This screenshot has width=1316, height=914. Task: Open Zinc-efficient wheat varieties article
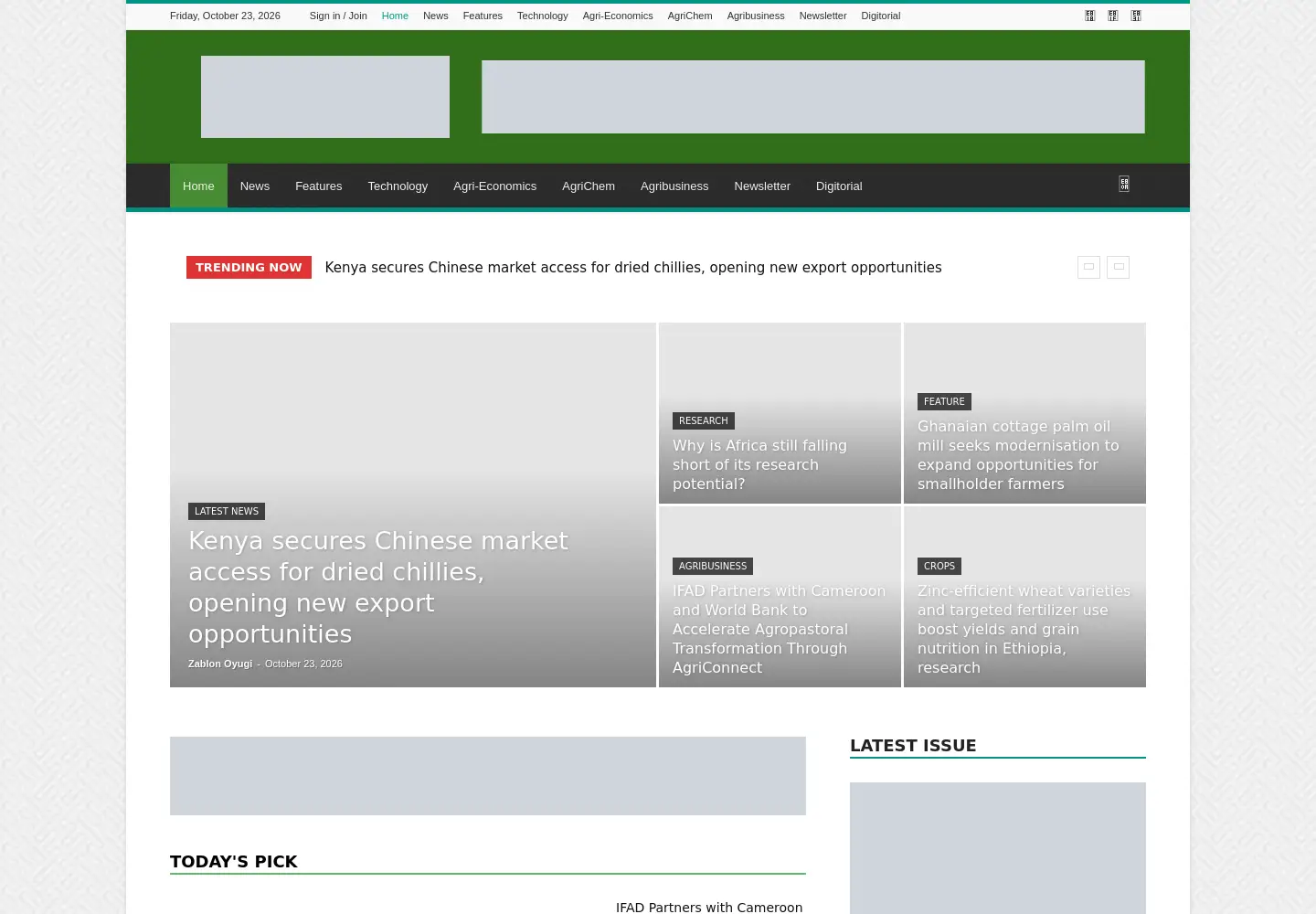[1024, 629]
